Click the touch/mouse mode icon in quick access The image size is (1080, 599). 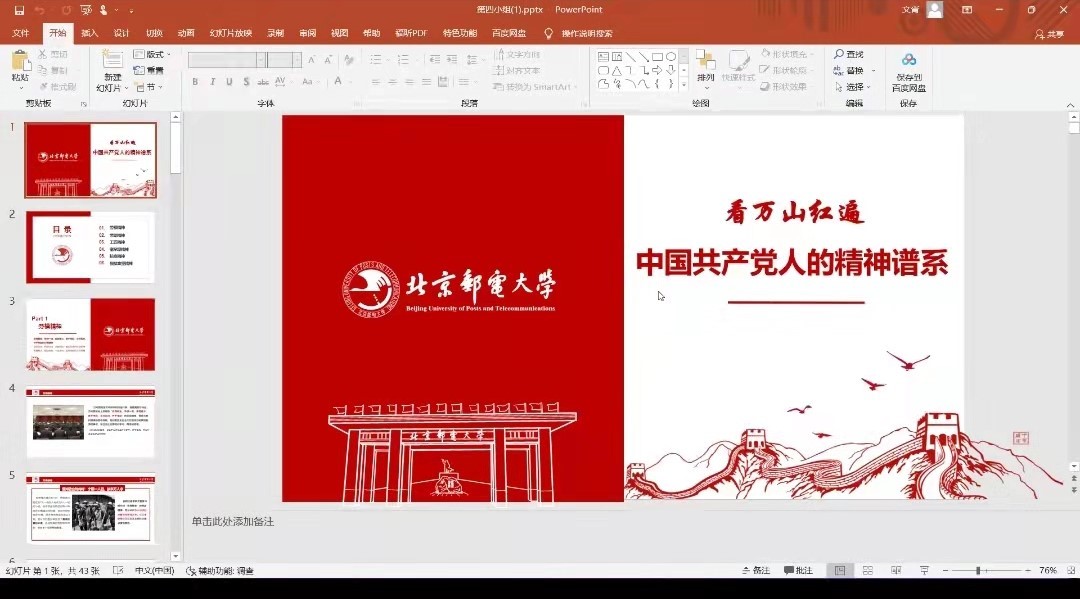pyautogui.click(x=103, y=10)
